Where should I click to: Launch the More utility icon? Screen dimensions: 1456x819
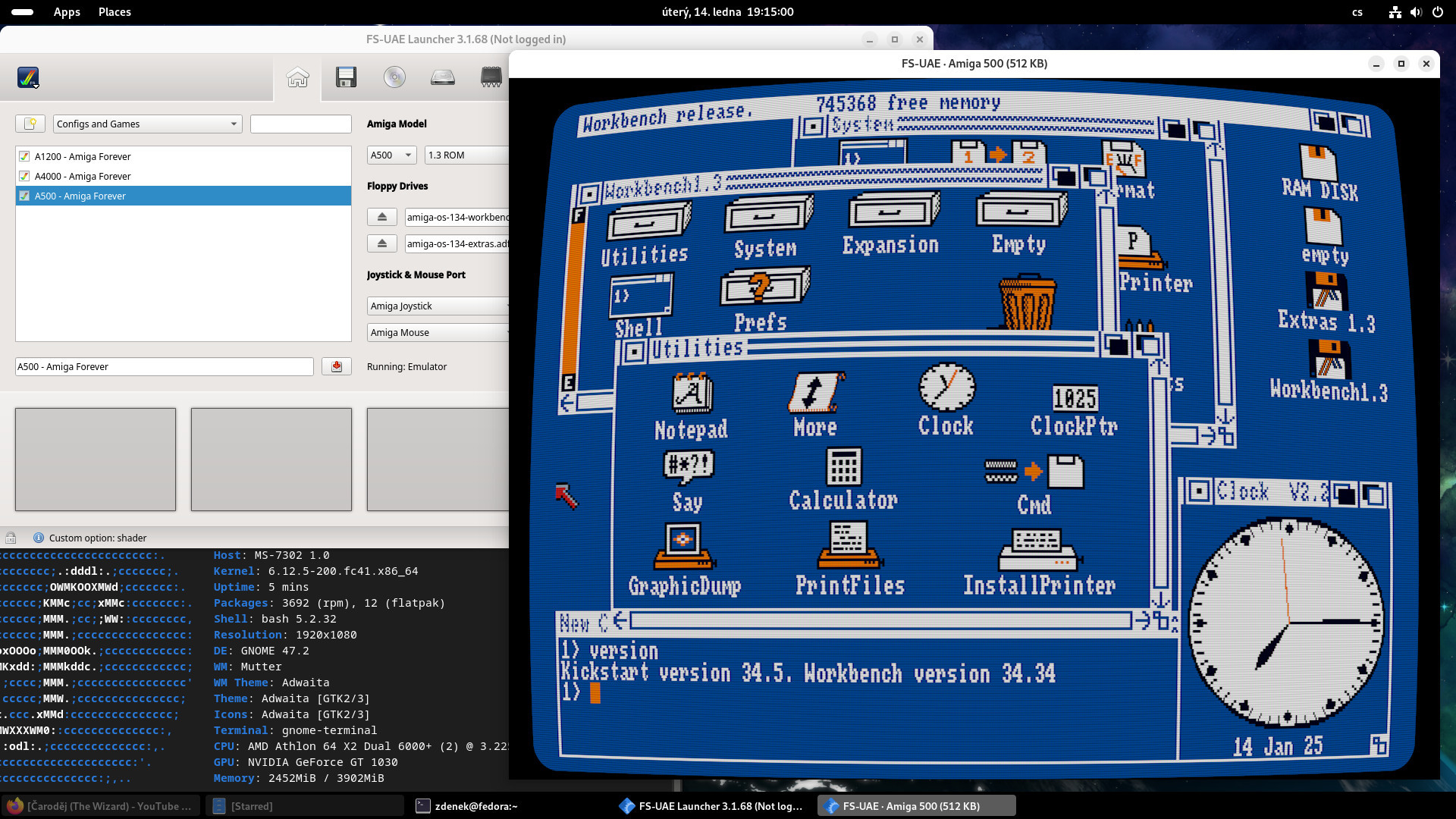pos(815,392)
